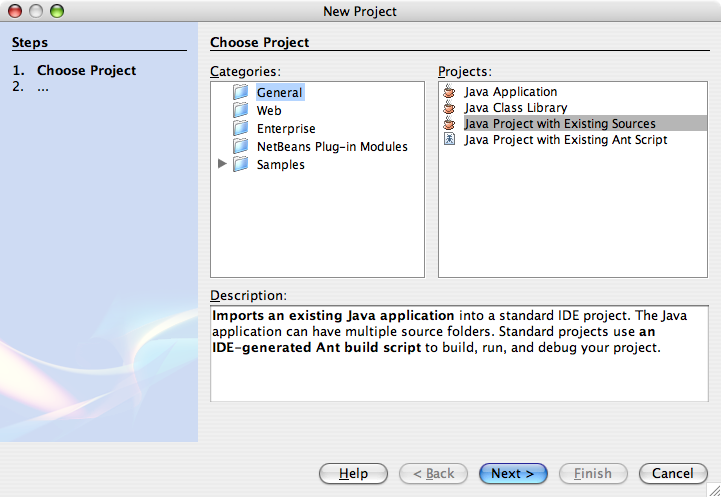Click the NetBeans Plug-in Modules folder icon

[240, 147]
